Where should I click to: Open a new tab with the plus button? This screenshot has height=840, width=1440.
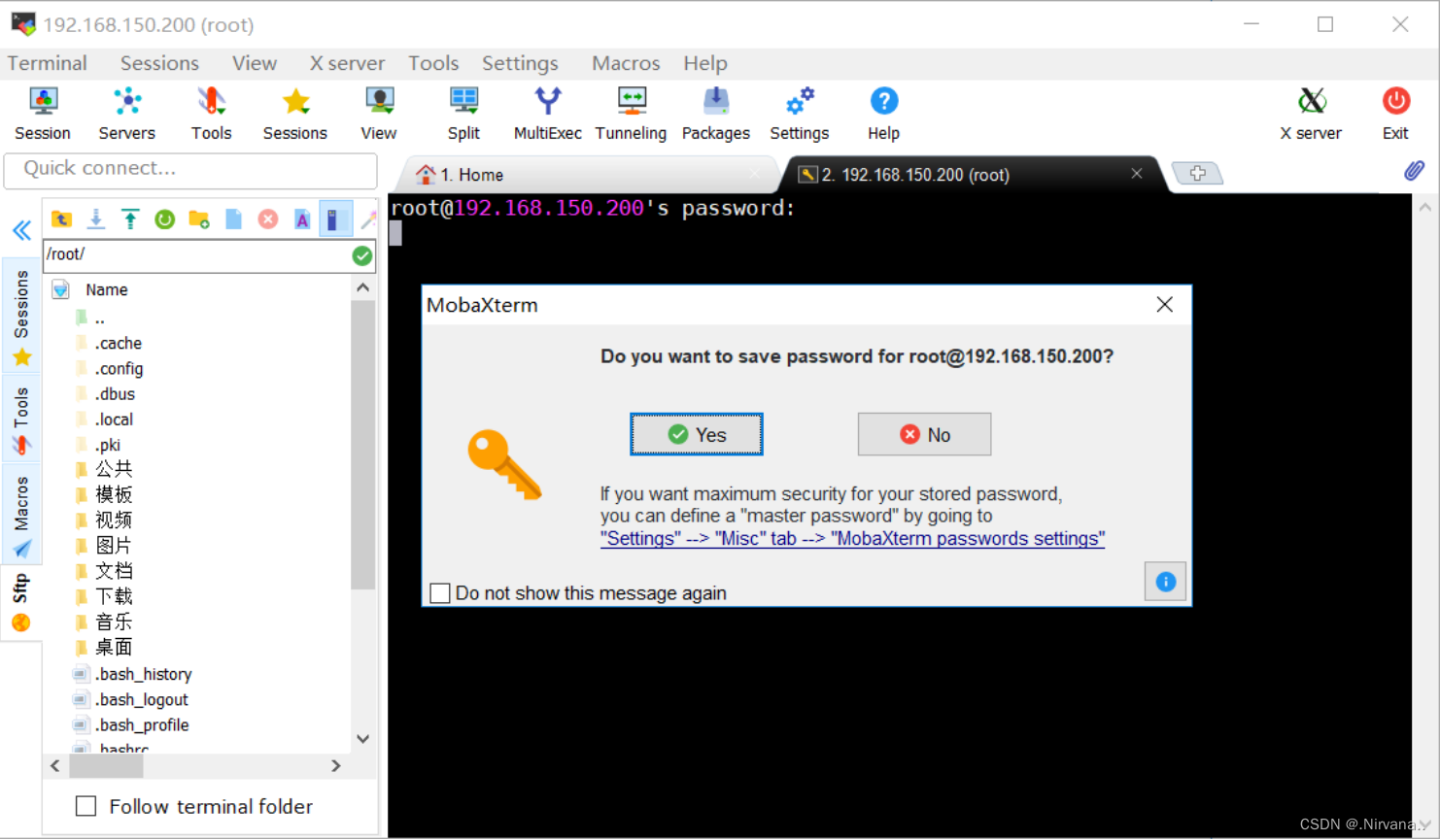[1197, 173]
